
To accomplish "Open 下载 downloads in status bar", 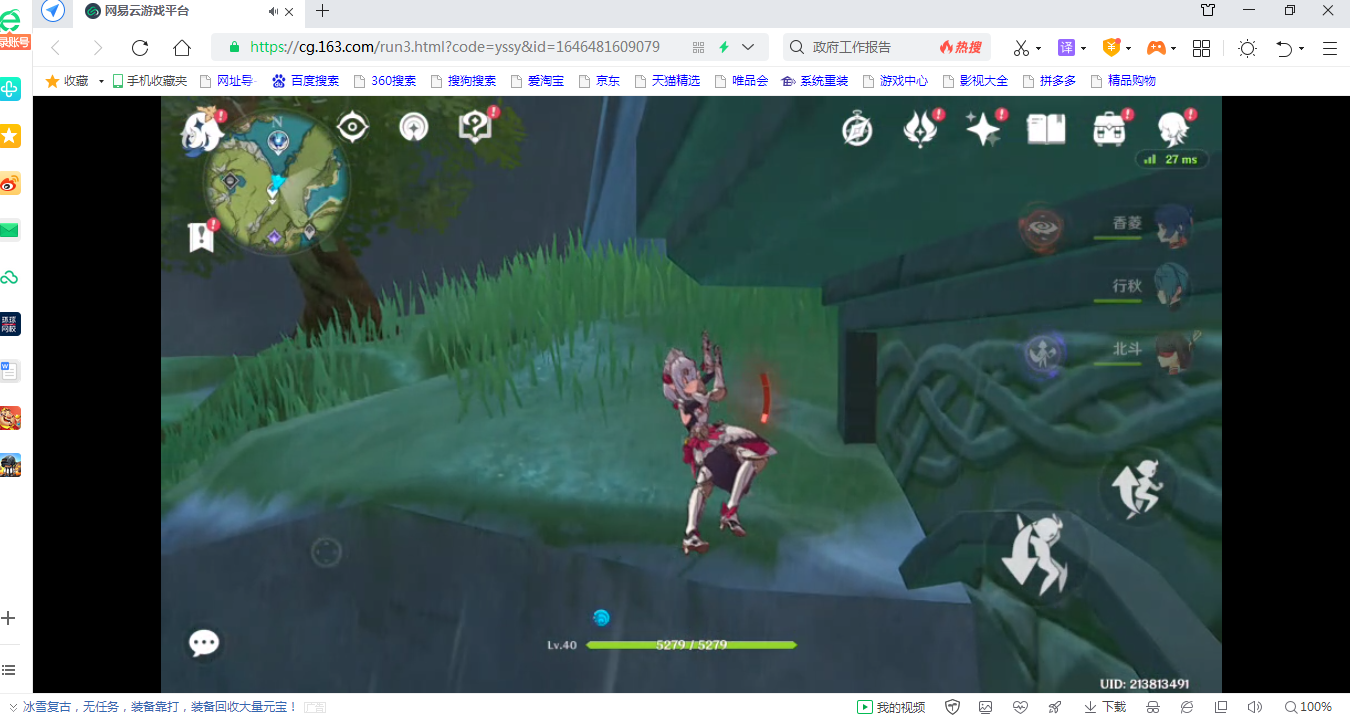I will 1105,707.
